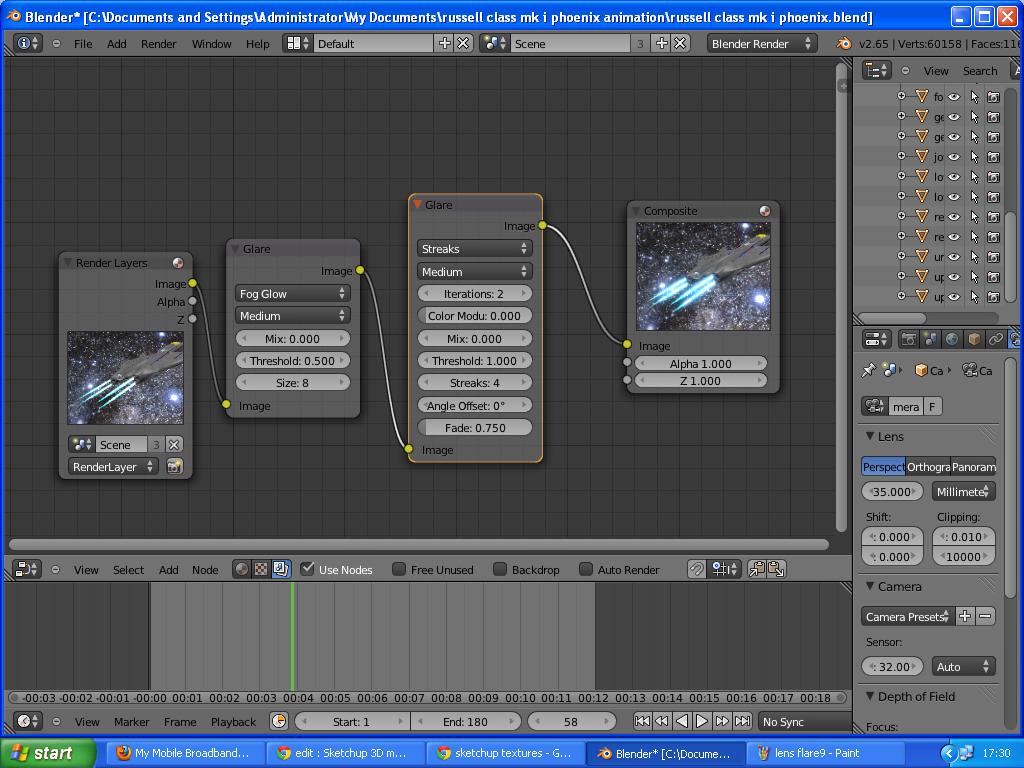This screenshot has height=768, width=1024.
Task: Open the Streaks glare type dropdown
Action: (474, 249)
